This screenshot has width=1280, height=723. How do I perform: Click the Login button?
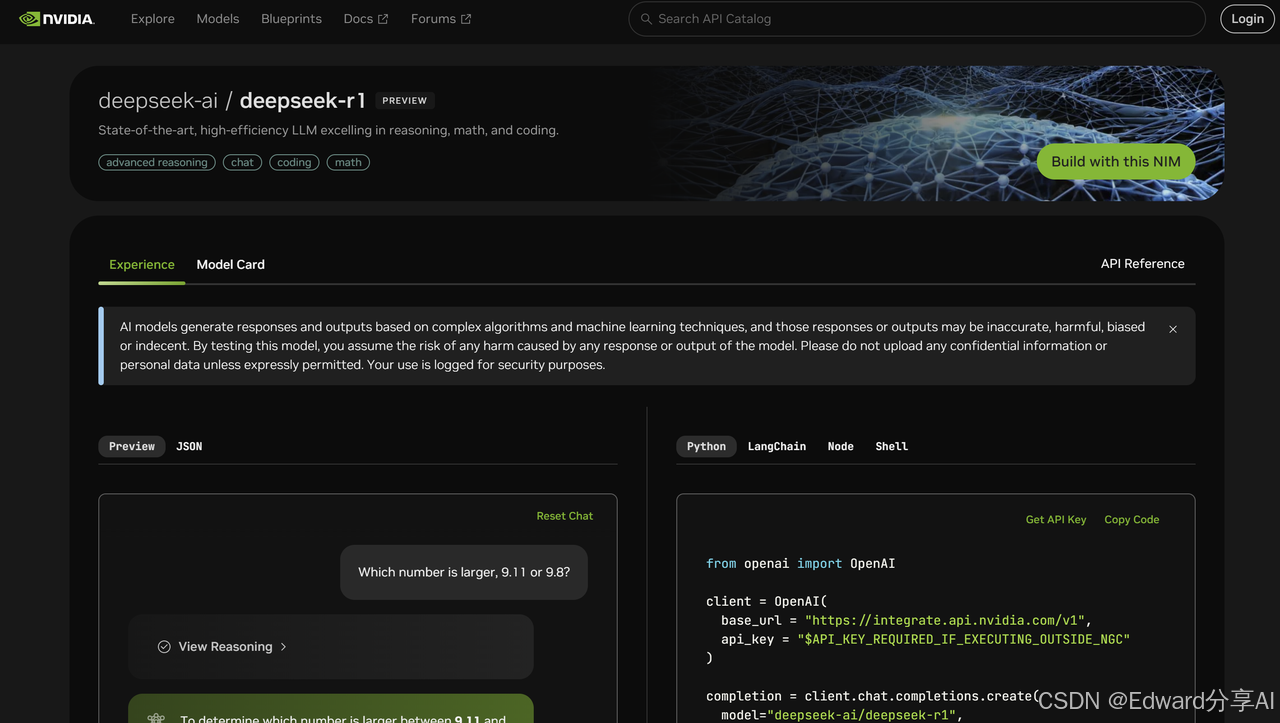[1247, 19]
